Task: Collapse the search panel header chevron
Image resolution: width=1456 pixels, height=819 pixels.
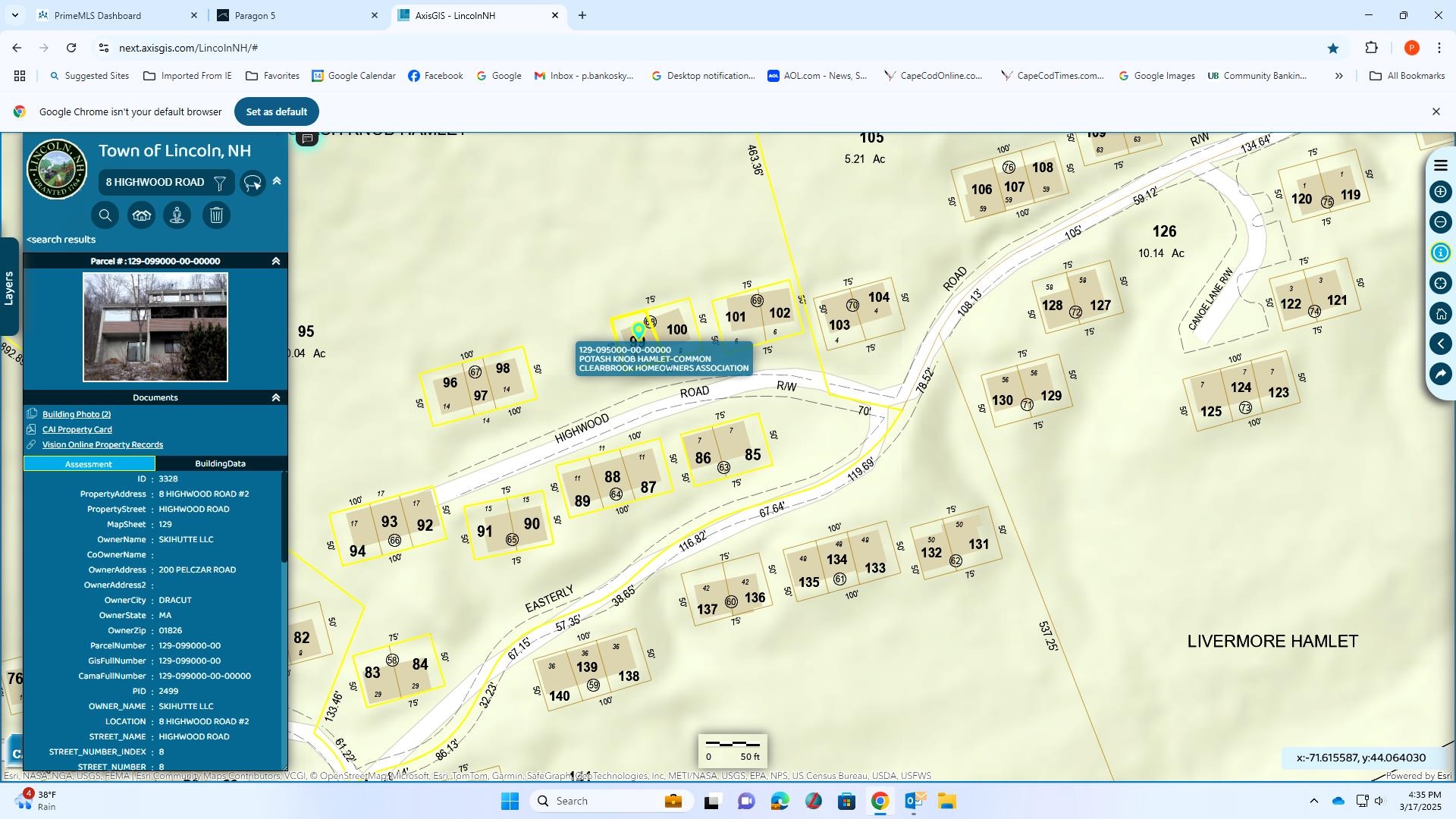Action: 277,180
